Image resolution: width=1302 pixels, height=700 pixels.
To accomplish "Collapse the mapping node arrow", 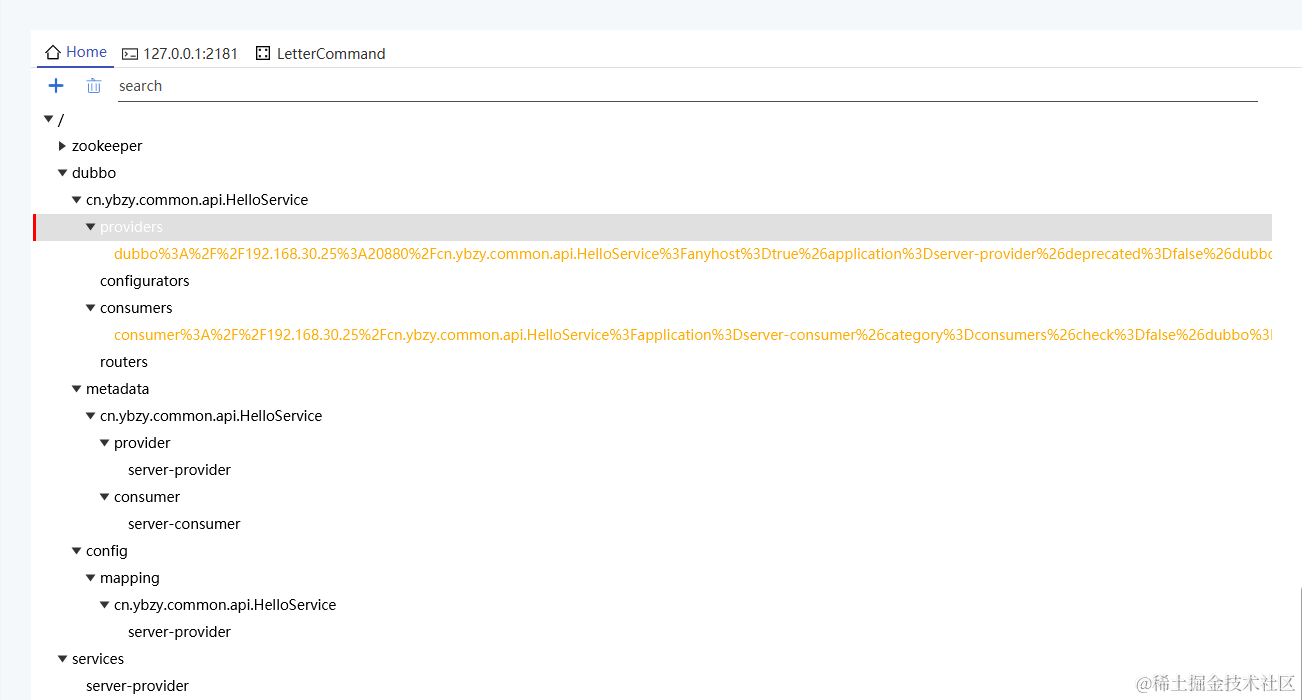I will tap(90, 578).
